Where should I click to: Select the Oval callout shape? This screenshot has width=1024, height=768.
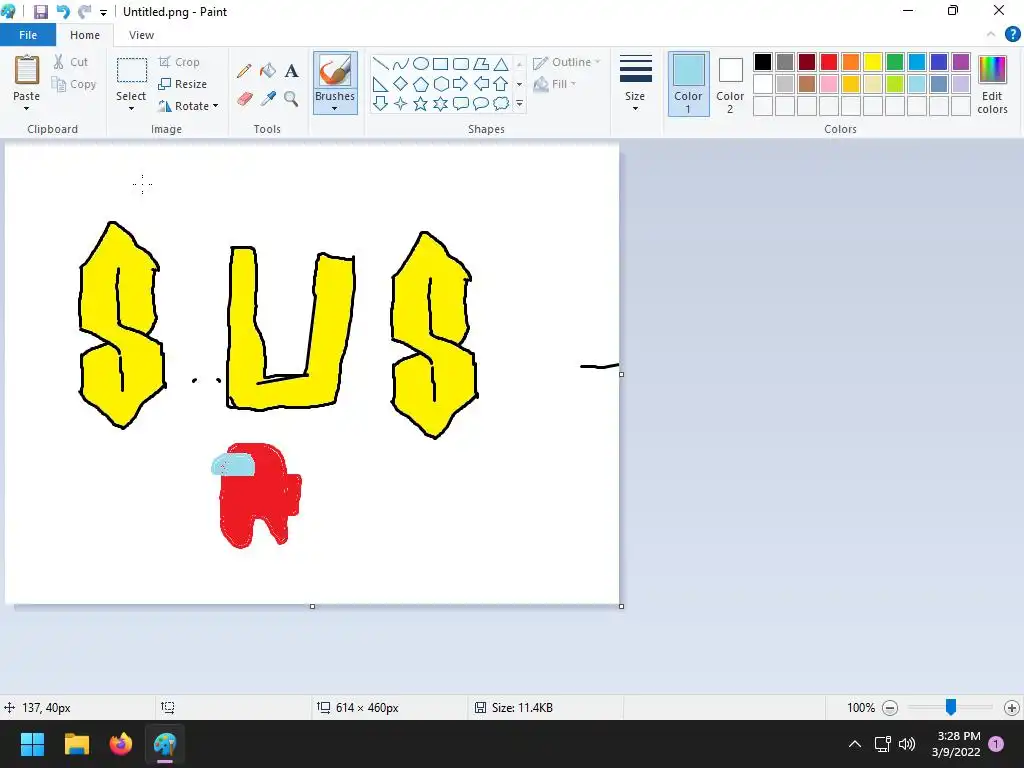481,103
